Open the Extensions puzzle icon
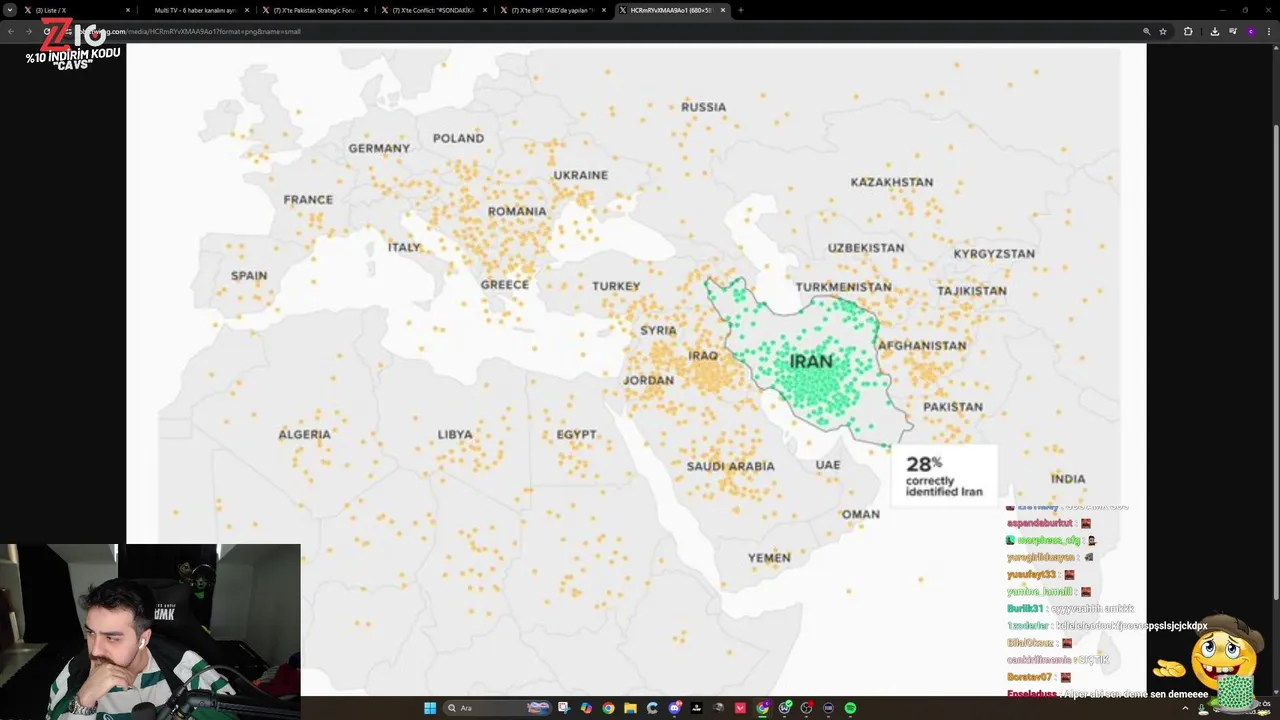The image size is (1280, 720). 1188,31
